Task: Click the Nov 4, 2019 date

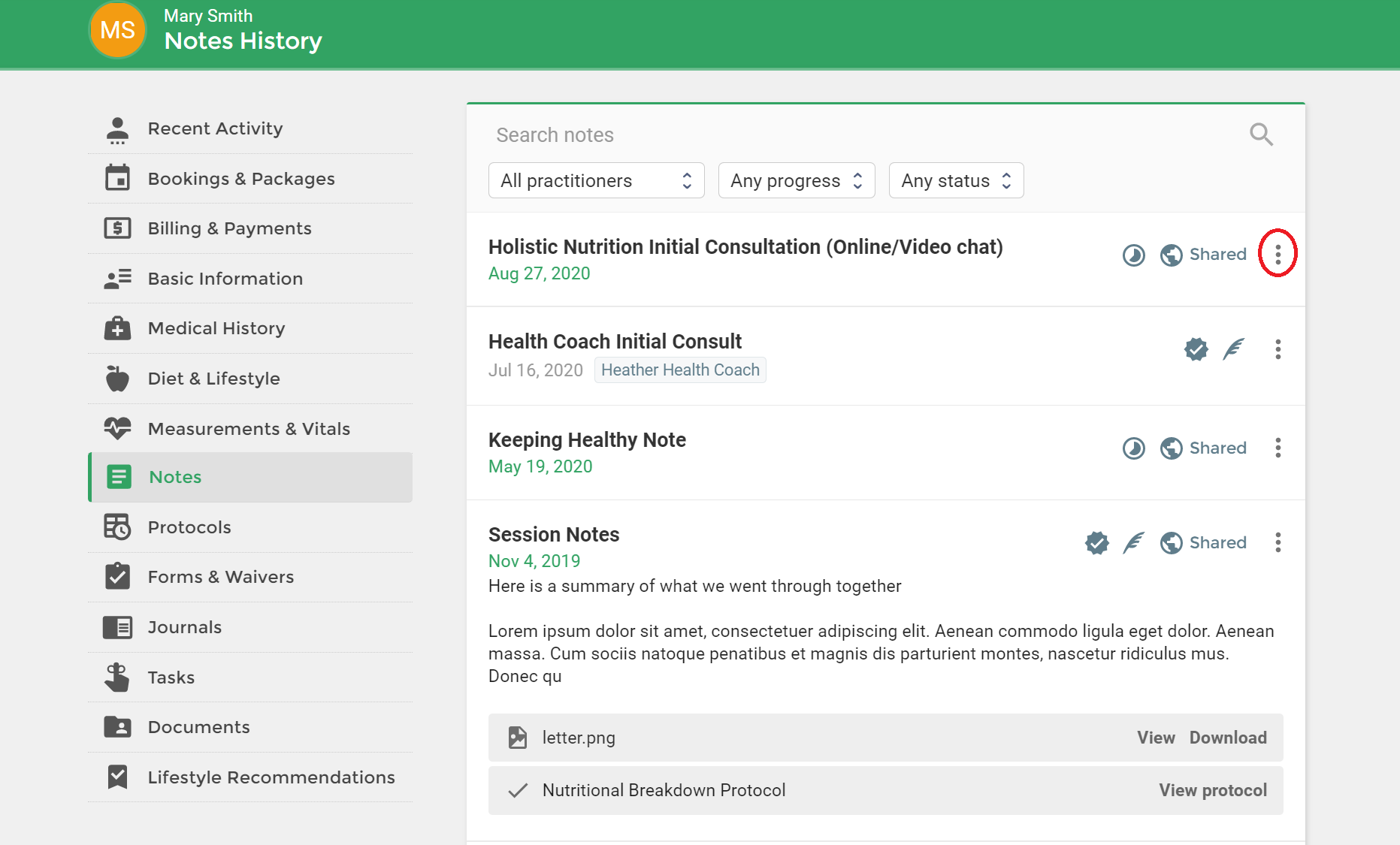Action: tap(534, 561)
